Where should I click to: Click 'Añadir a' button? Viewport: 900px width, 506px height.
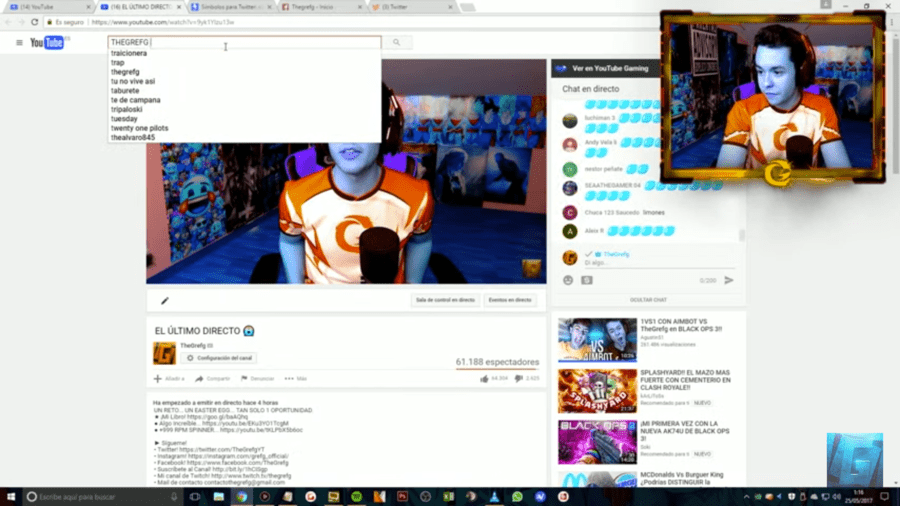click(x=169, y=379)
